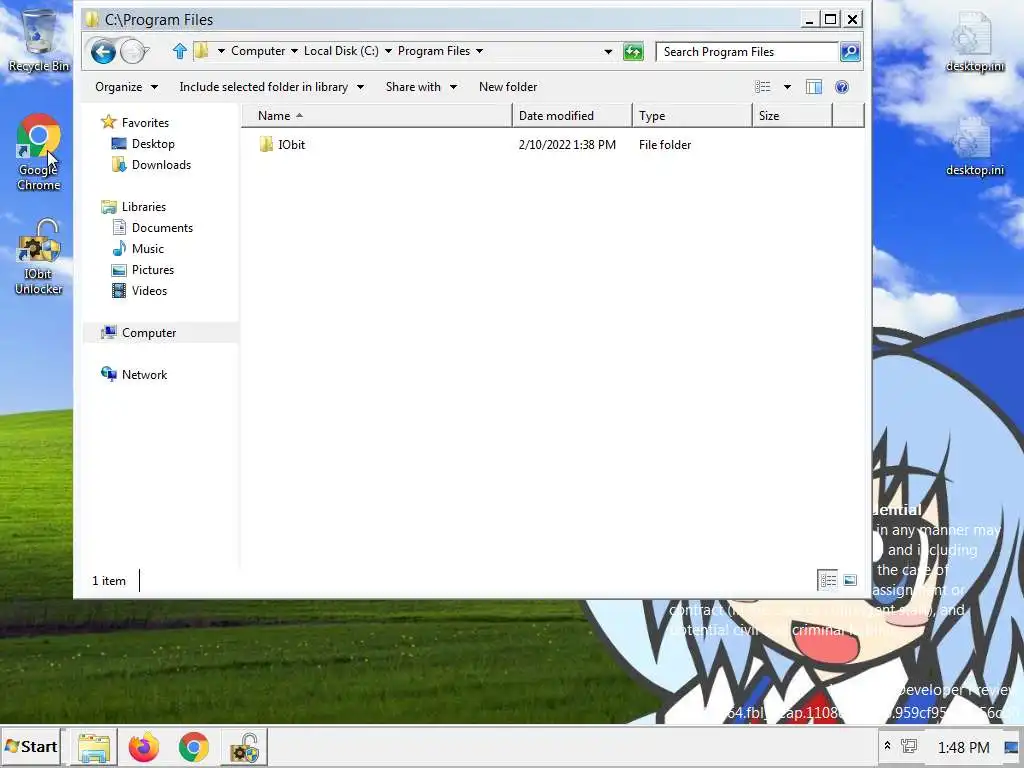
Task: Select Libraries in navigation pane
Action: click(x=144, y=206)
